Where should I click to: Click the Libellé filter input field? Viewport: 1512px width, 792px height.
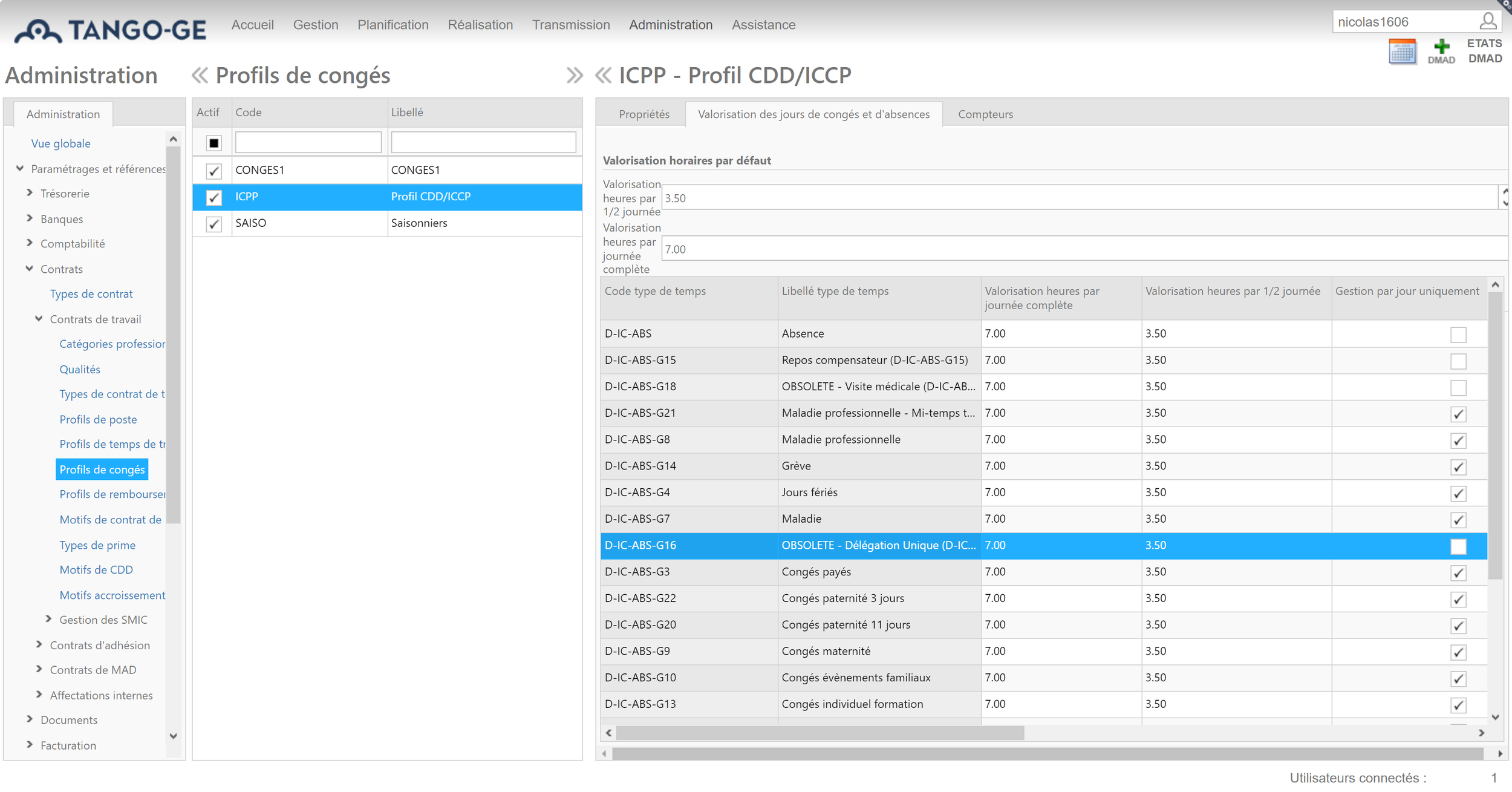coord(483,143)
